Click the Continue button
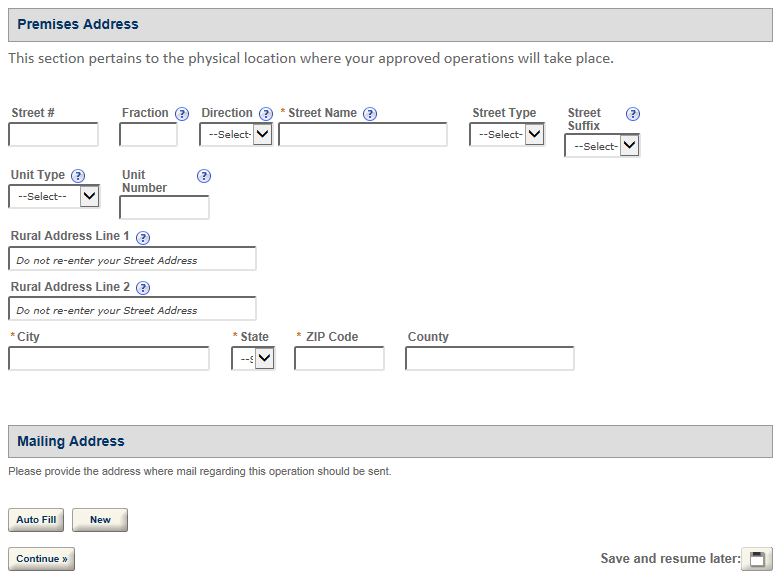The image size is (782, 580). [41, 559]
